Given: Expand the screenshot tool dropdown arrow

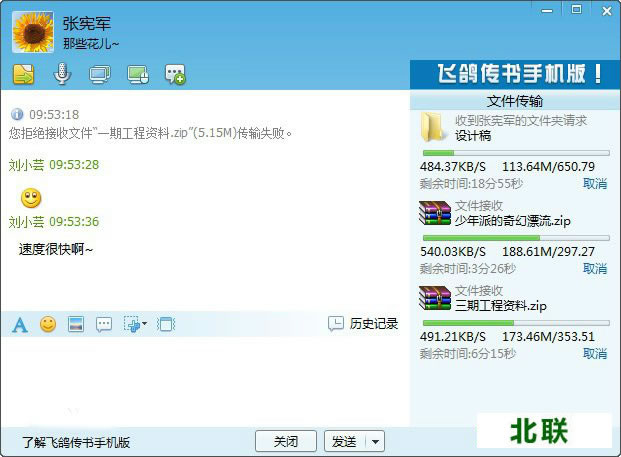Looking at the screenshot, I should point(145,324).
